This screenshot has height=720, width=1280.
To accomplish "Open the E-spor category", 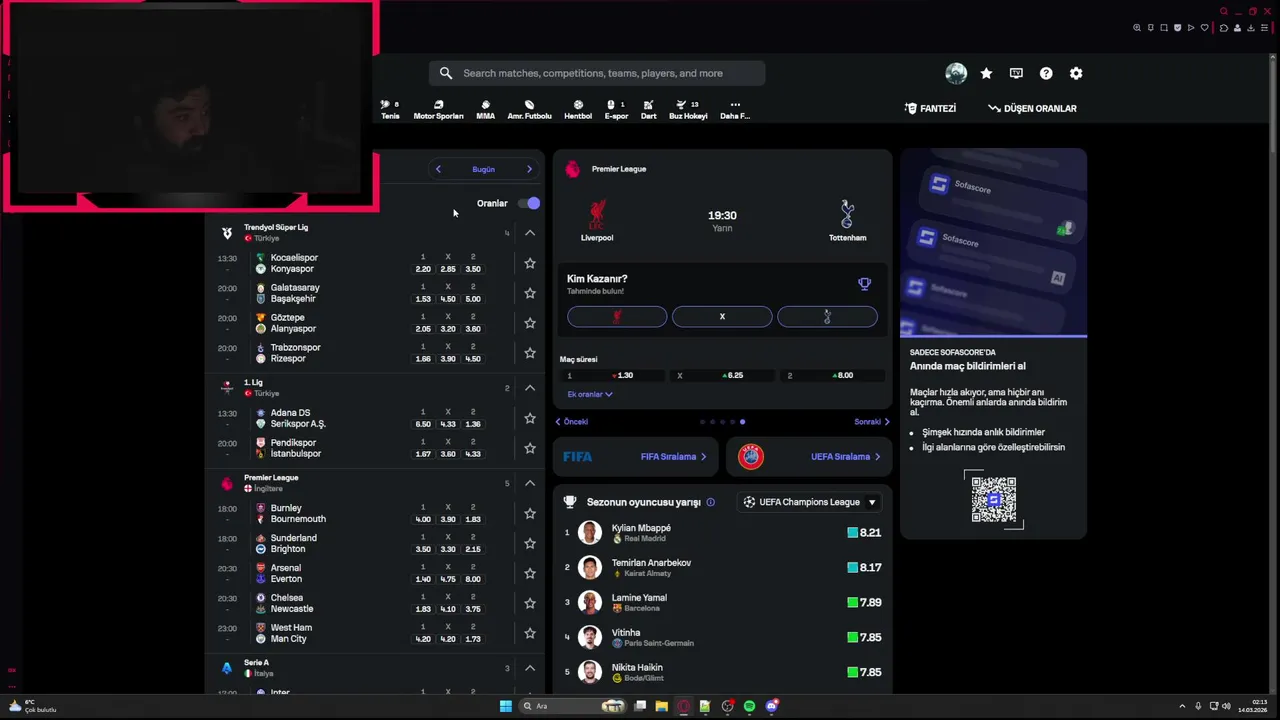I will point(616,110).
